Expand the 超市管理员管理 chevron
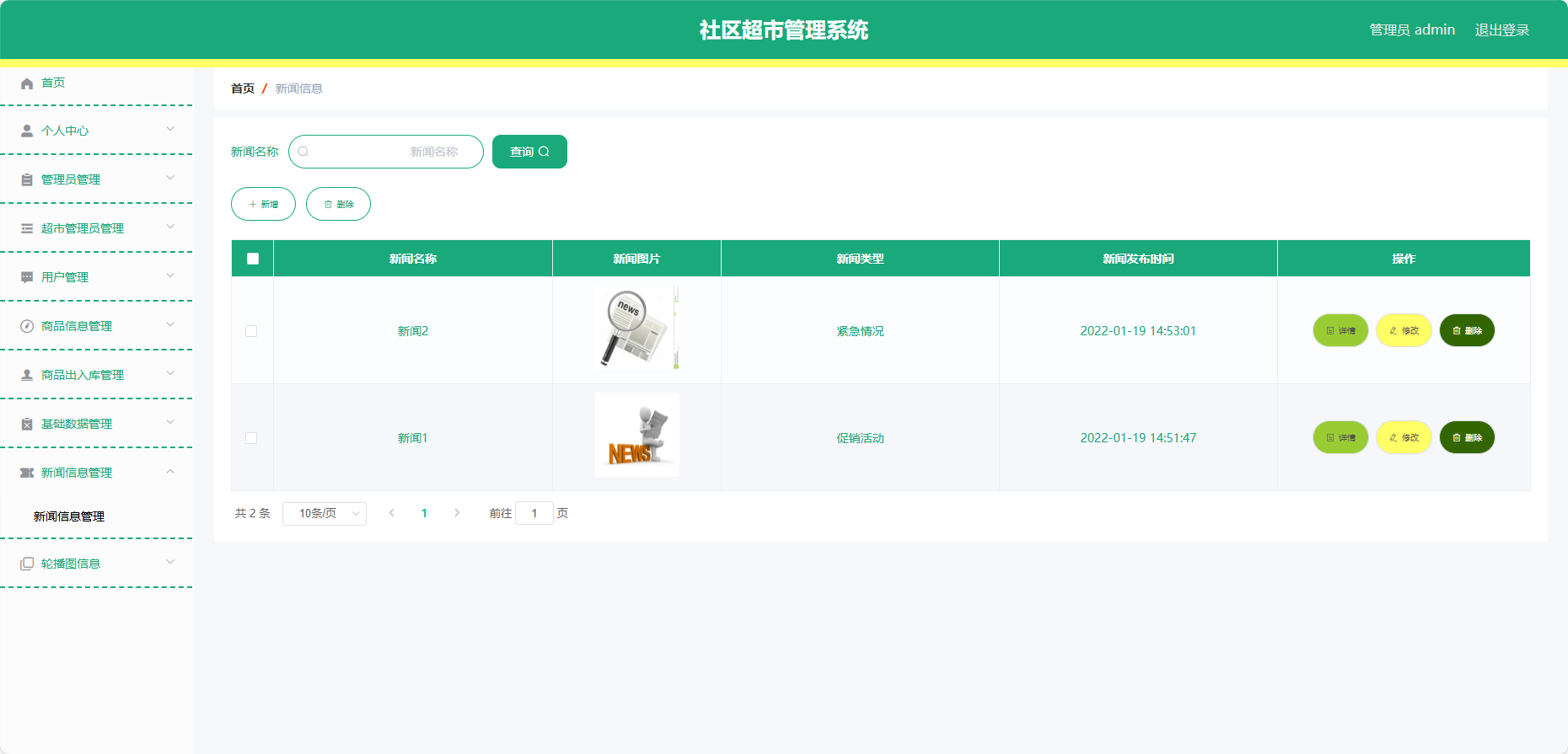This screenshot has width=1568, height=754. (170, 227)
